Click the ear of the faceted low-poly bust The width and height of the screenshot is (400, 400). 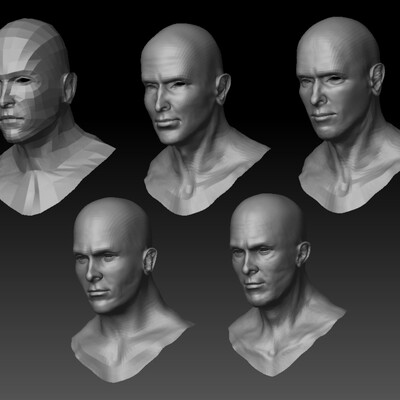tap(69, 88)
